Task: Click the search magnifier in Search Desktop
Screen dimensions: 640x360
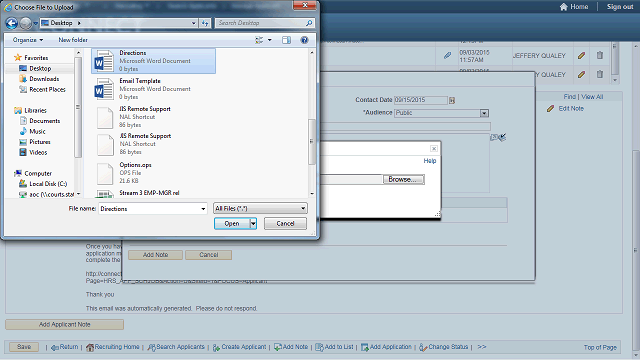Action: click(309, 23)
